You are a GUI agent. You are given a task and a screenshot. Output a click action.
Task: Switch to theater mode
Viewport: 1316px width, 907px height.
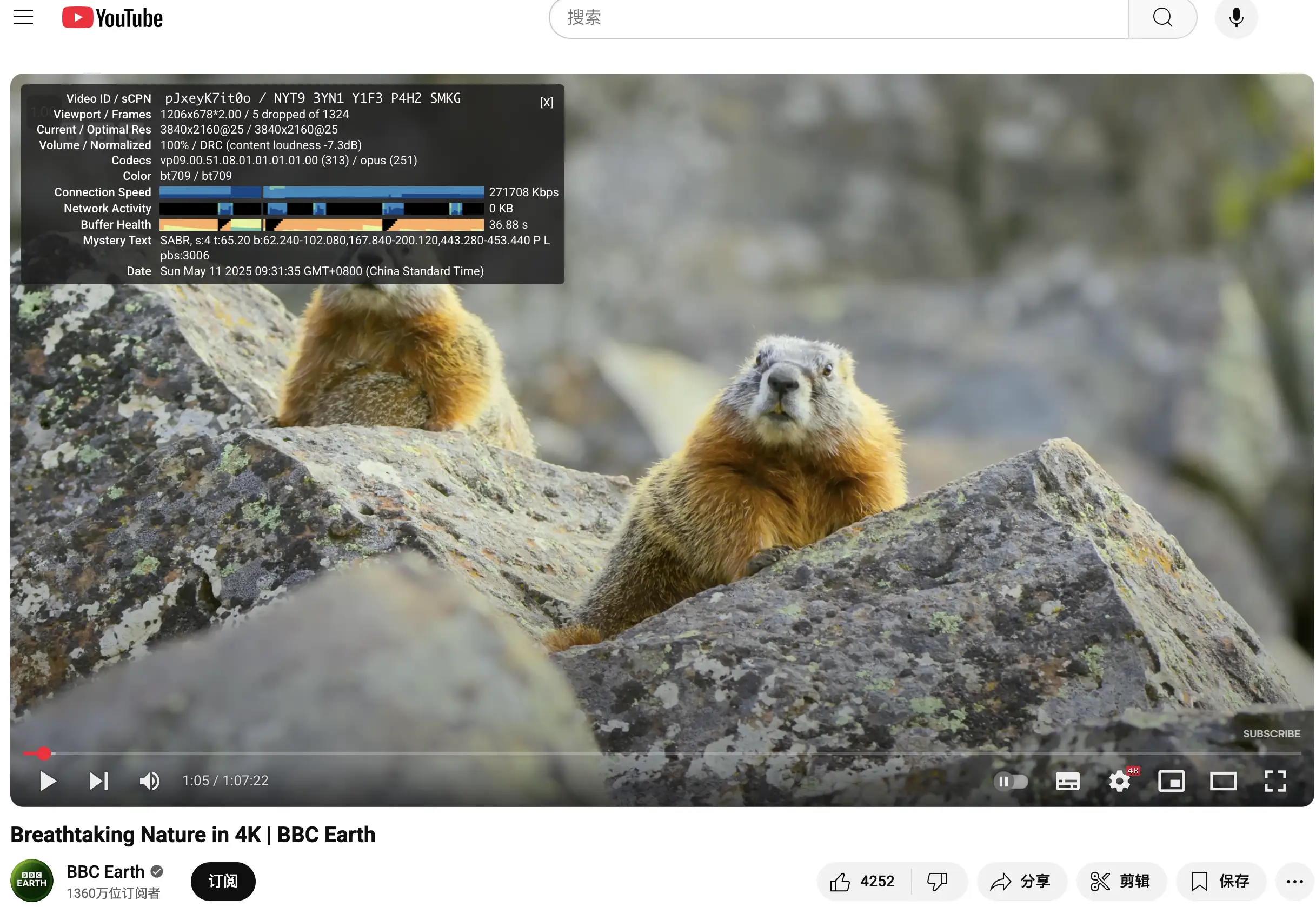(1223, 781)
